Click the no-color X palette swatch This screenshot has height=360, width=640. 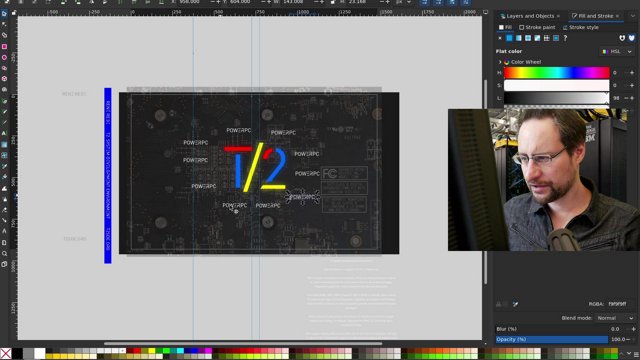pos(6,353)
